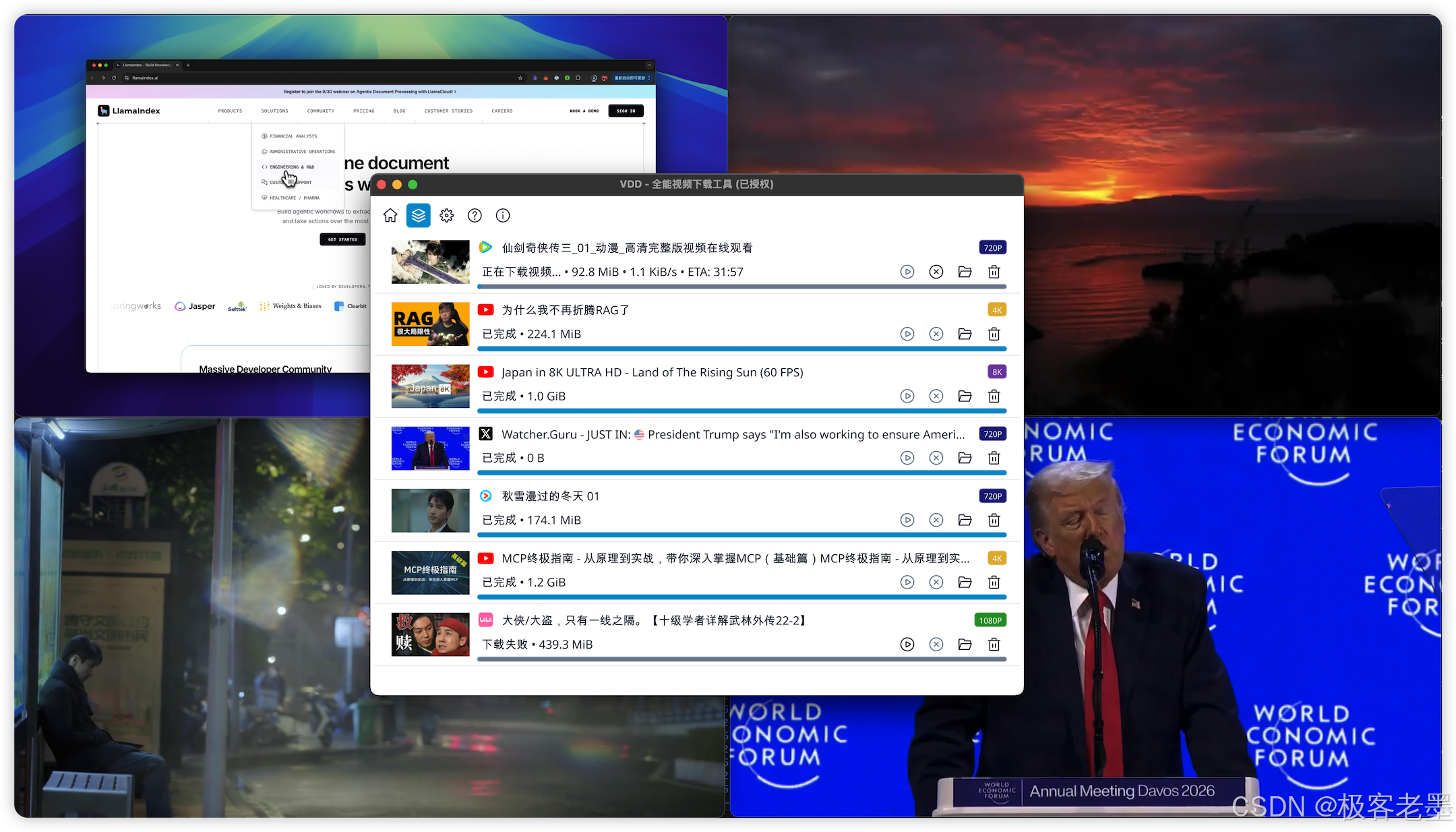Cancel the 大侠/大盗 failed item
Image resolution: width=1456 pixels, height=832 pixels.
[936, 644]
